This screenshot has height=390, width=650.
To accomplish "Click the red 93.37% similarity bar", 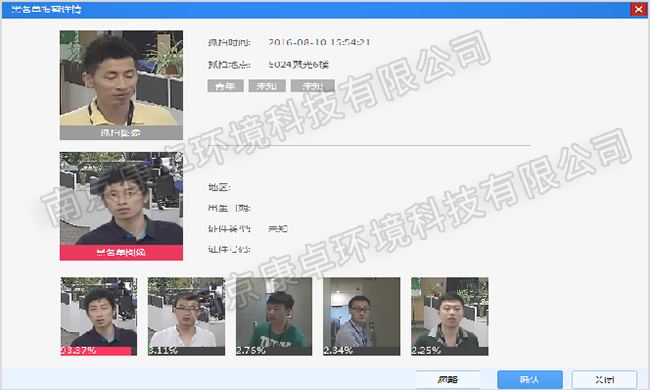I will point(96,351).
